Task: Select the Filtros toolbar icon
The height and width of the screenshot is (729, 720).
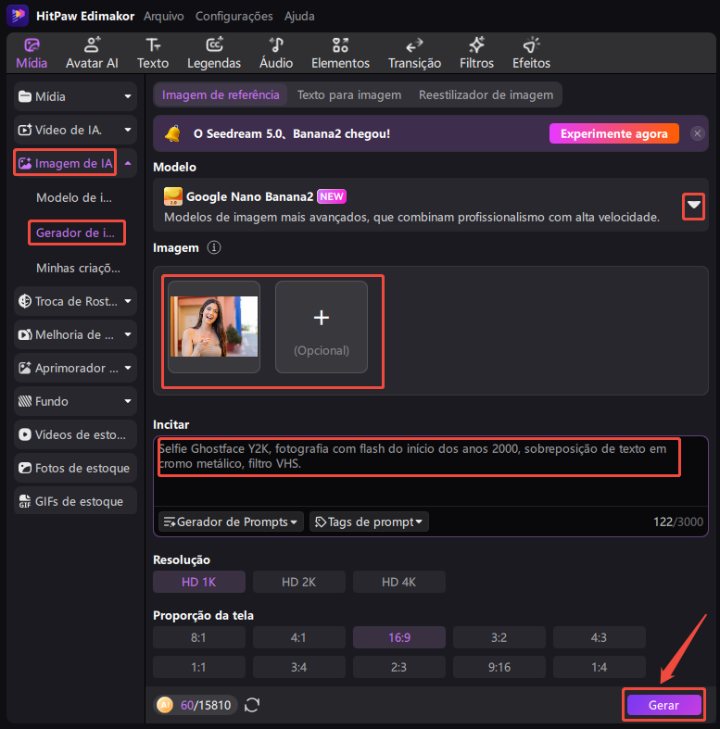Action: (477, 53)
